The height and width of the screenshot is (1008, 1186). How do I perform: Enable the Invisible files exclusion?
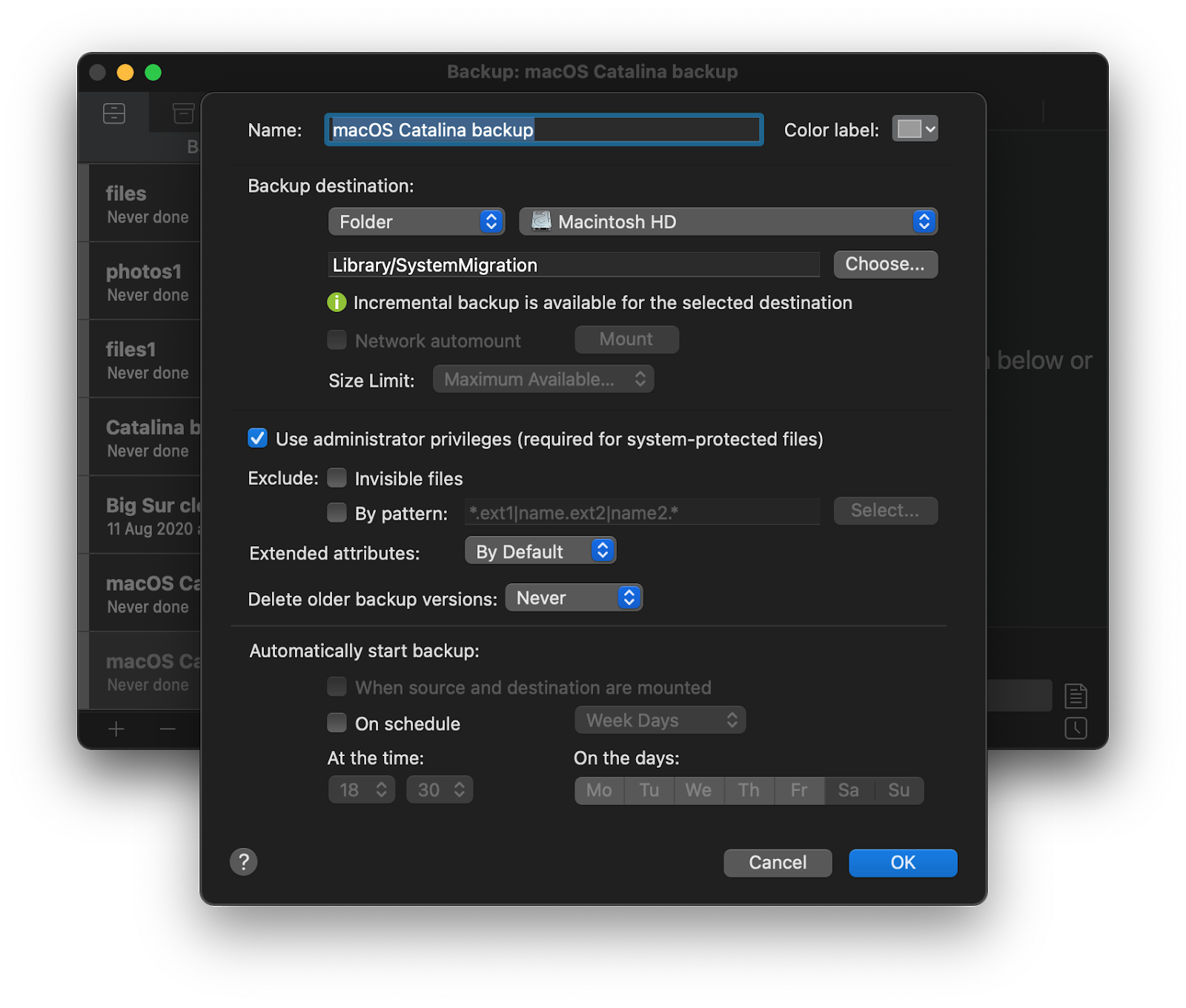[337, 478]
